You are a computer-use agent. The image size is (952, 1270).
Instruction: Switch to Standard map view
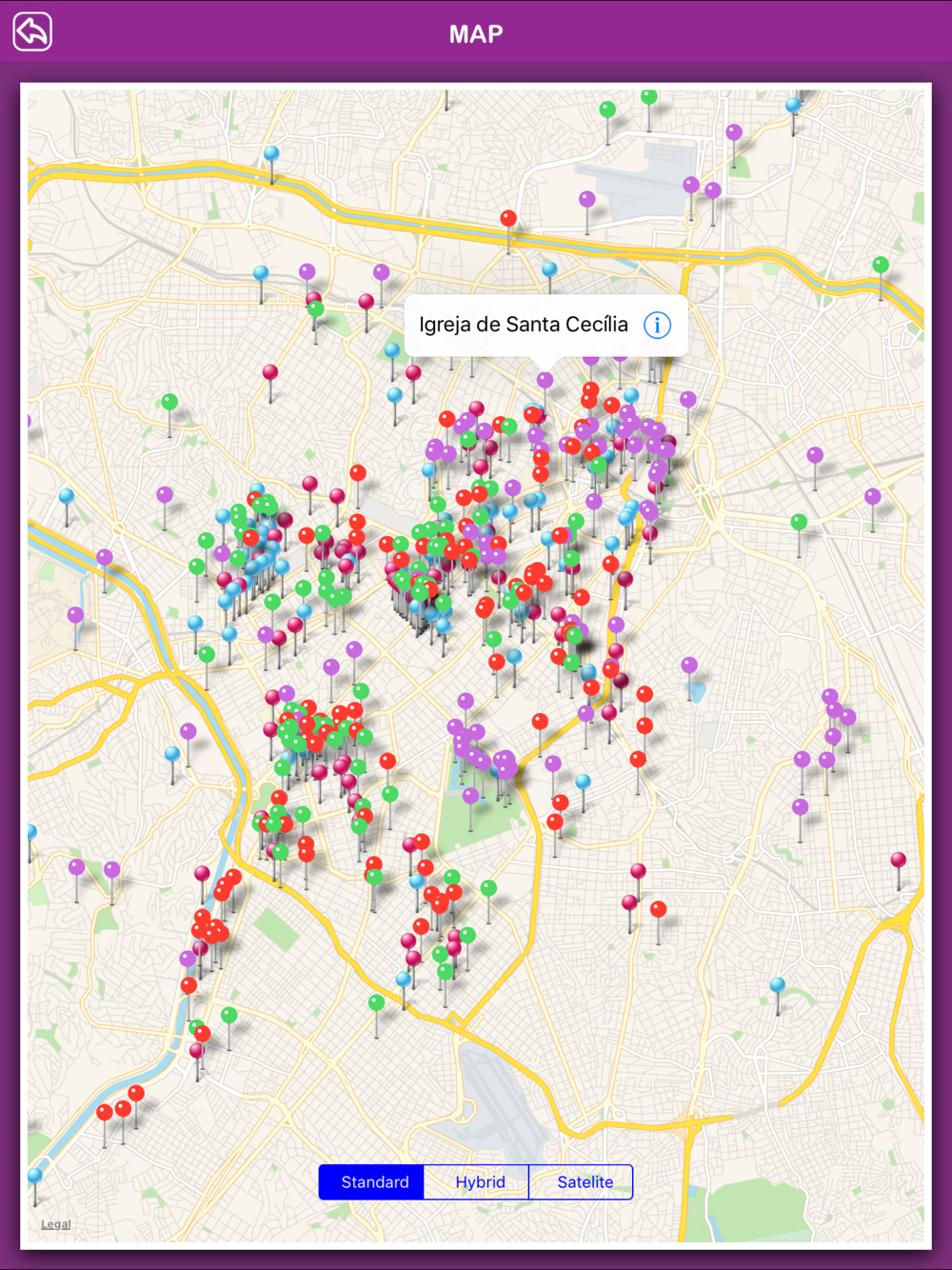(x=371, y=1181)
